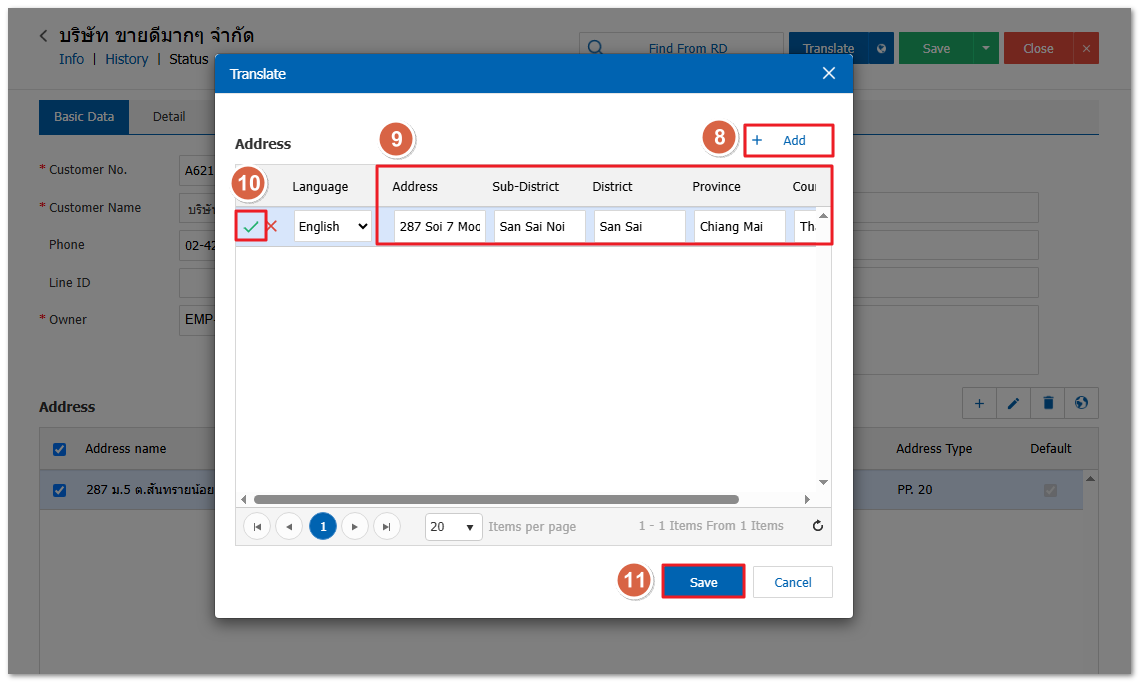The width and height of the screenshot is (1139, 682).
Task: Go to last page of address list
Action: point(387,526)
